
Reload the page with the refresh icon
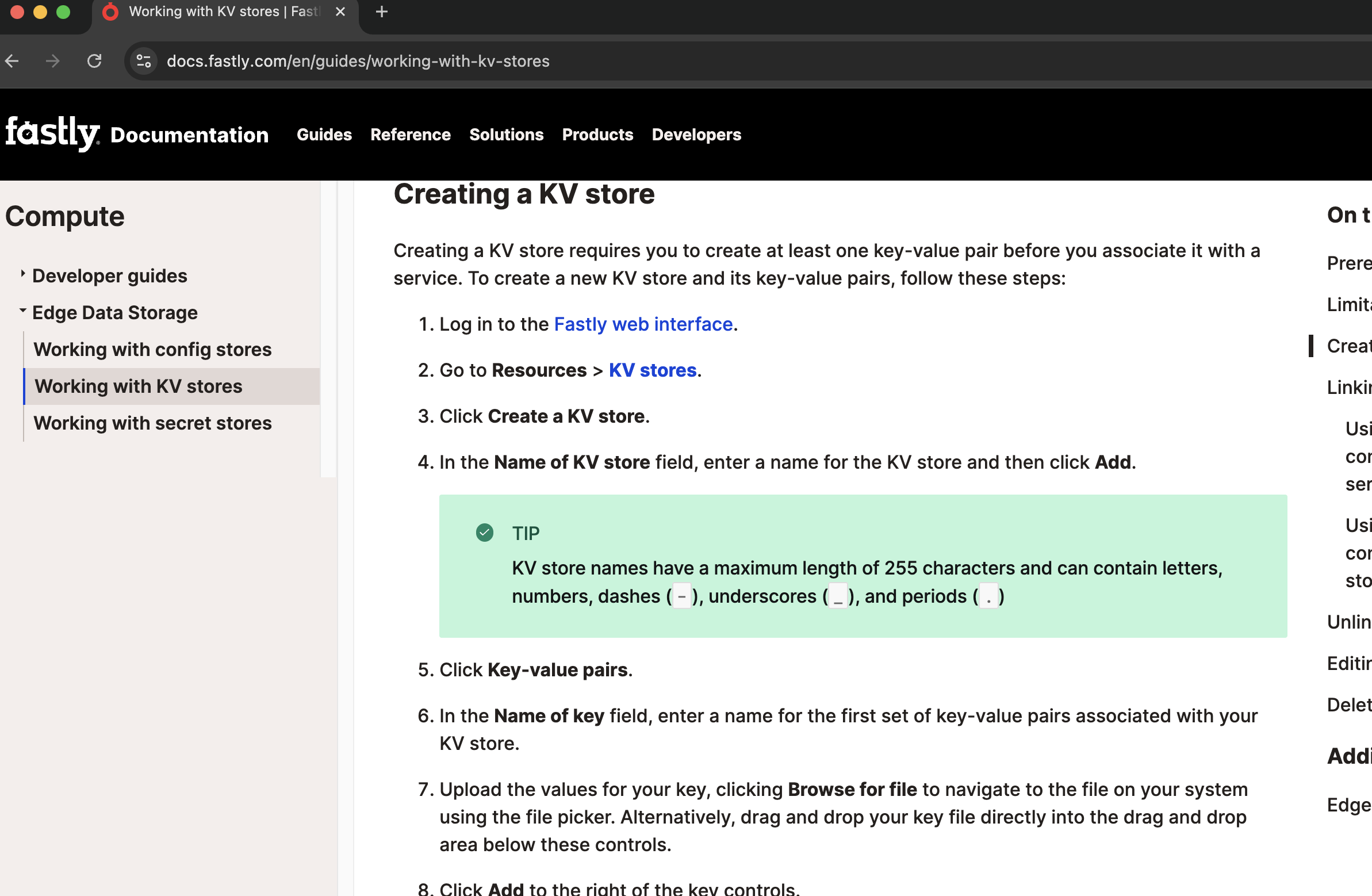(x=94, y=61)
